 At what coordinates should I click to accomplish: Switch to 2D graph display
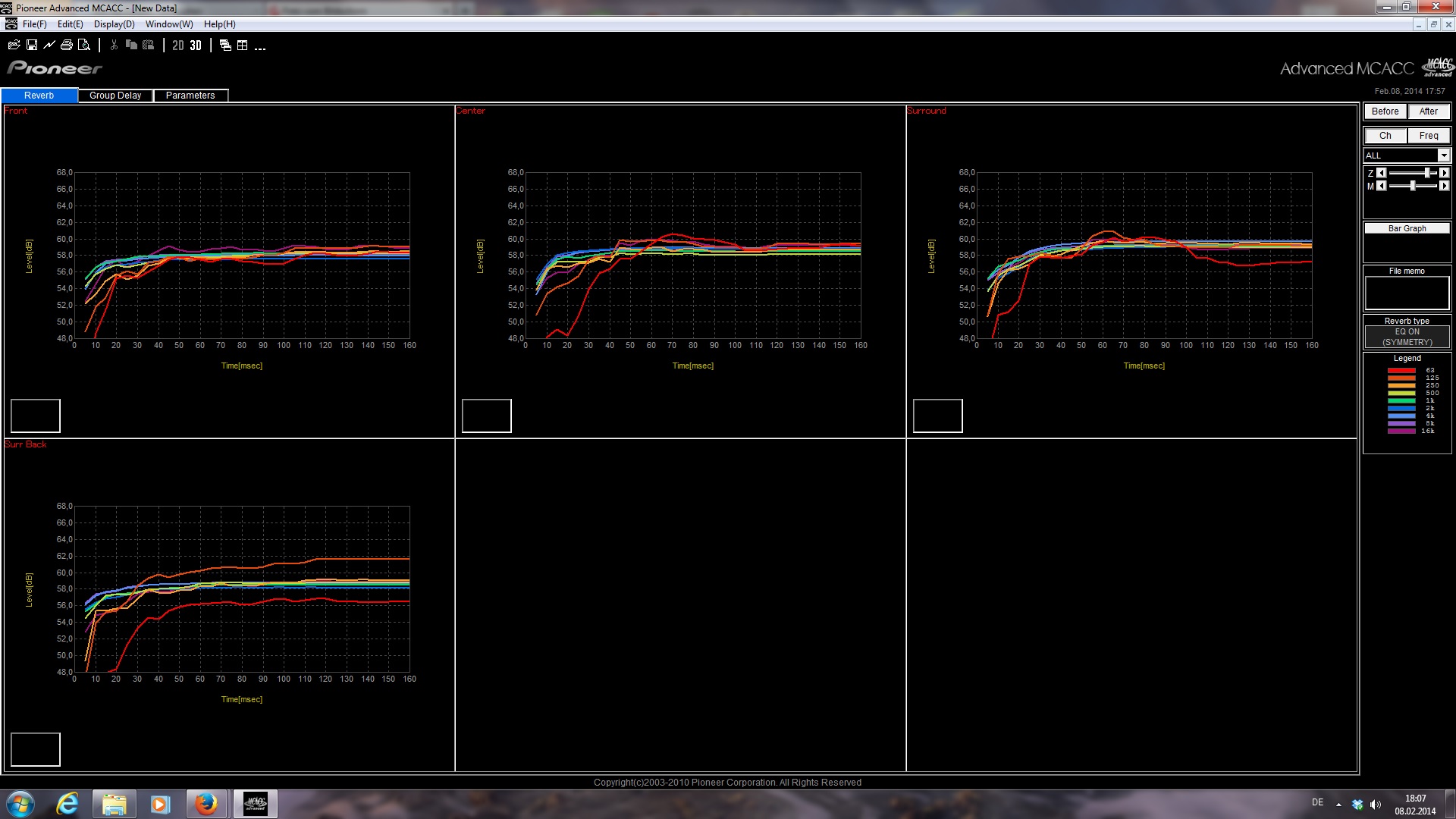178,45
